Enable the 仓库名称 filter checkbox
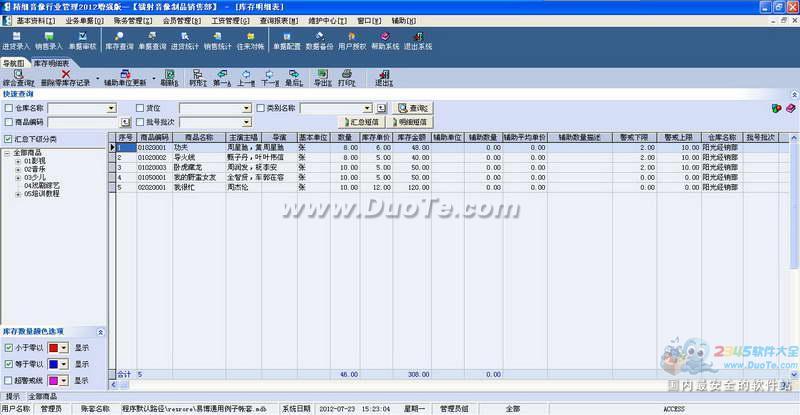 click(x=9, y=108)
